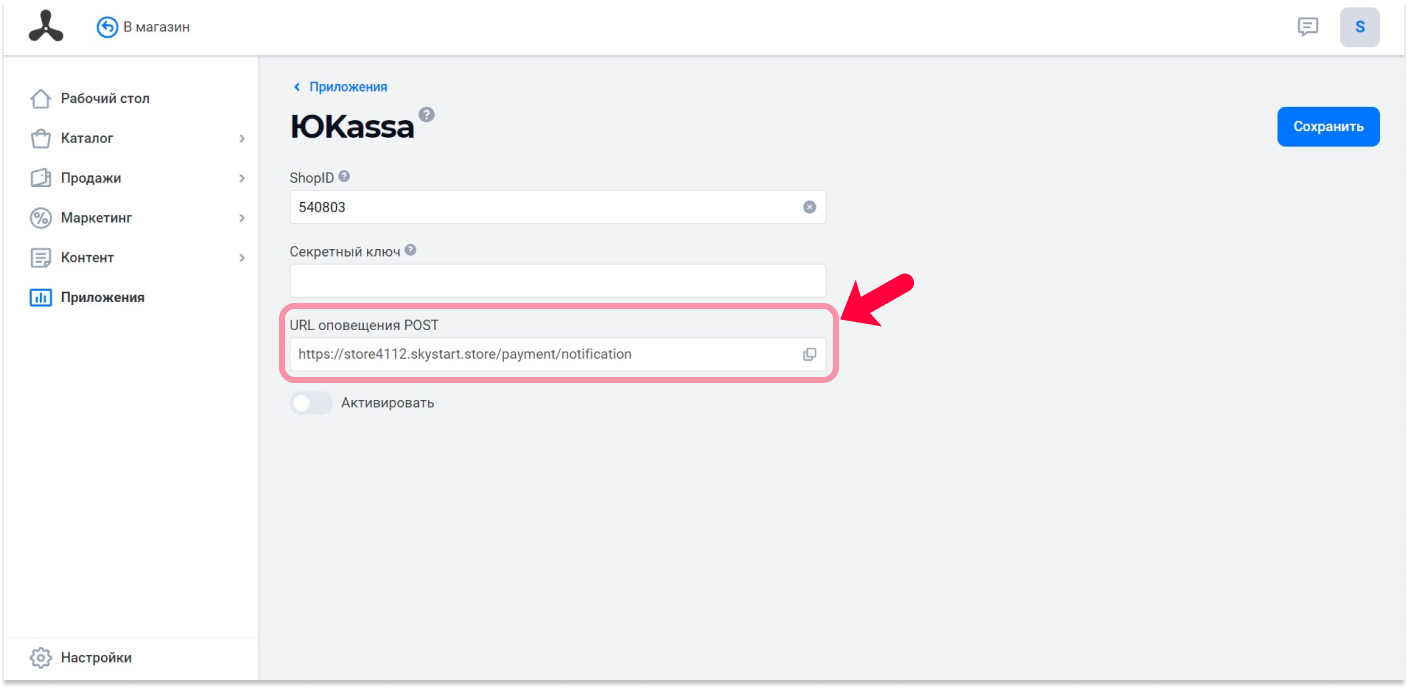Image resolution: width=1408 pixels, height=688 pixels.
Task: Focus the Секретный ключ input field
Action: [x=558, y=281]
